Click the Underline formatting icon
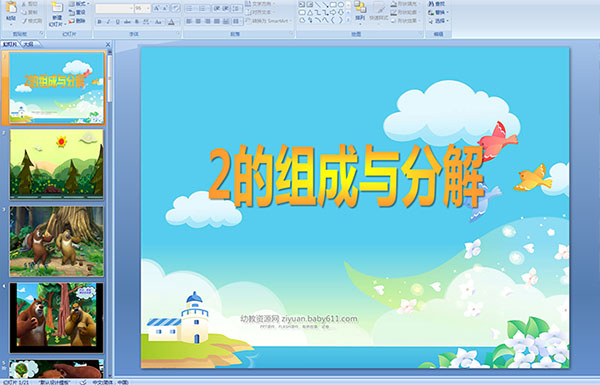Screen dimensions: 600x385 pos(117,22)
